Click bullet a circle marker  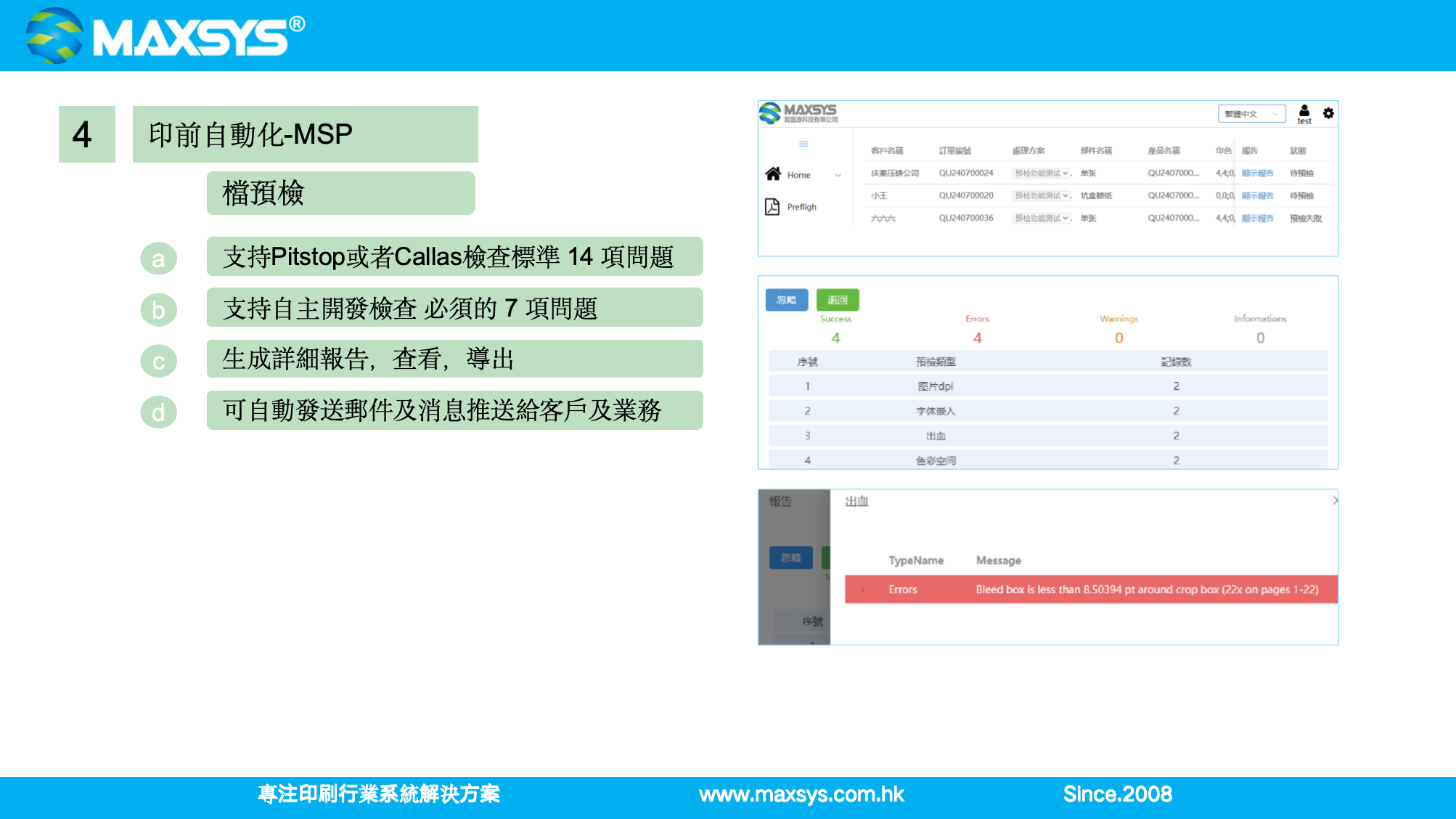(x=158, y=258)
